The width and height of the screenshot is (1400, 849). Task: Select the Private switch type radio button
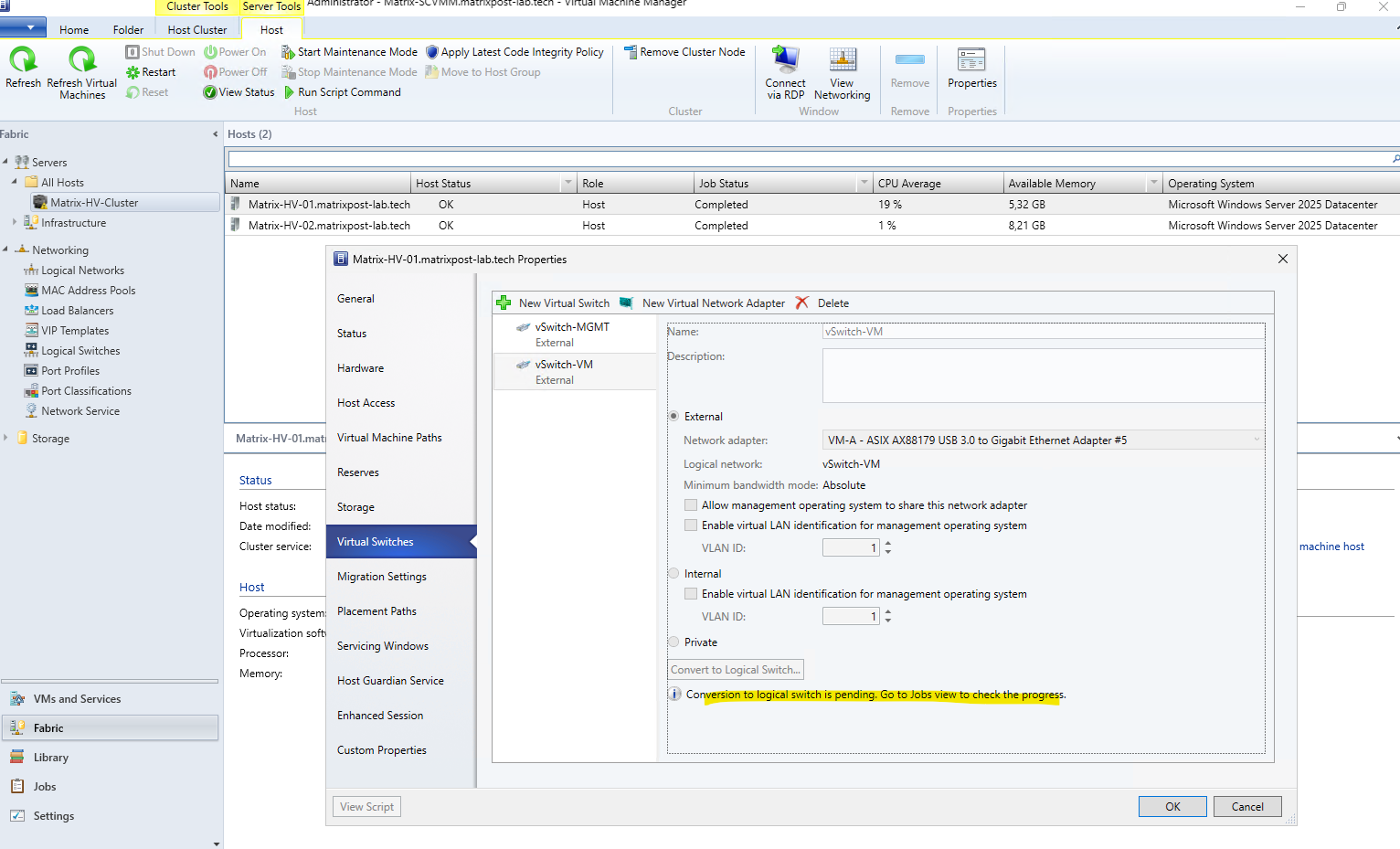point(674,642)
